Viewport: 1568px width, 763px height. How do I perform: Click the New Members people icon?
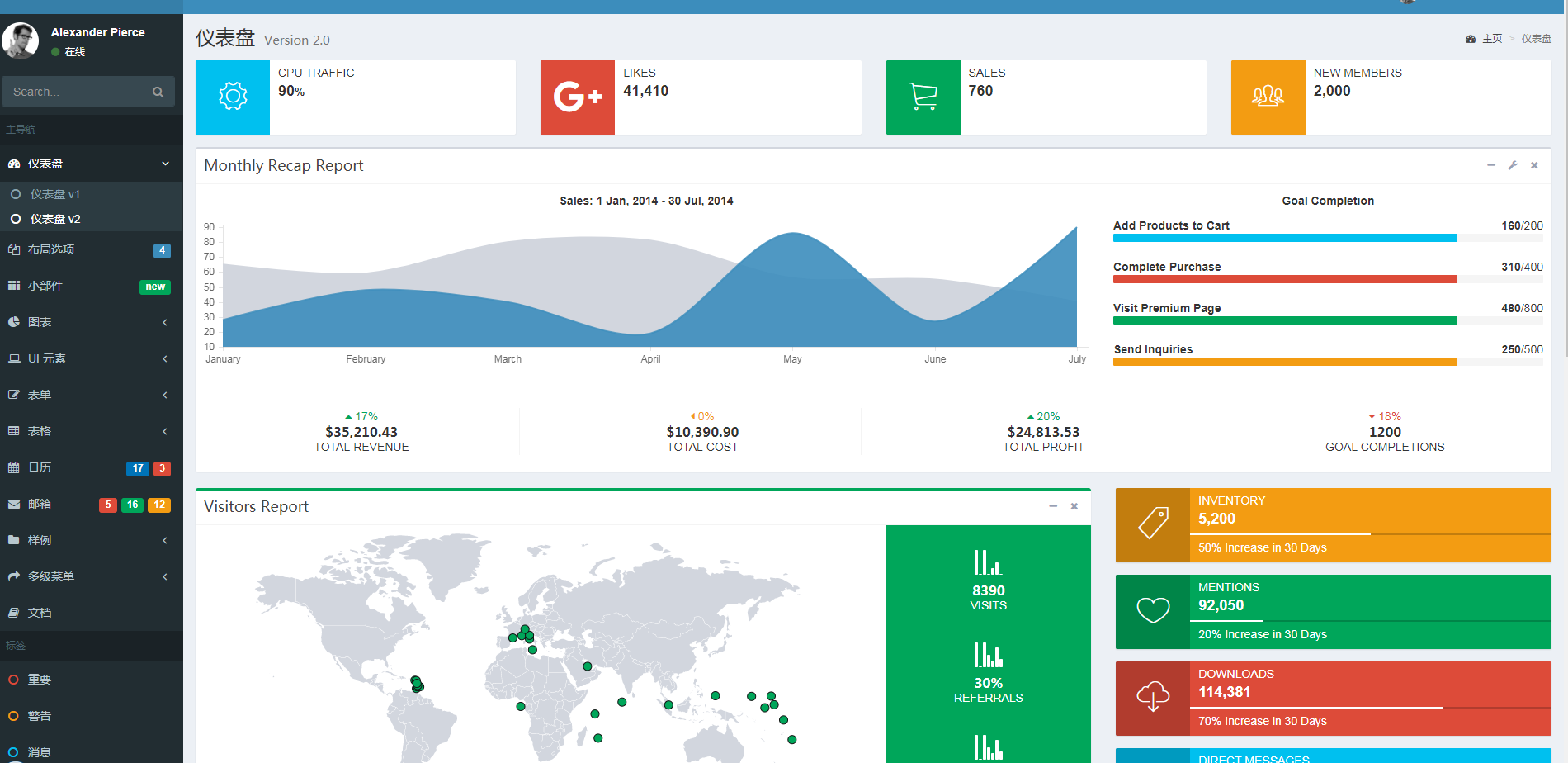point(1268,97)
